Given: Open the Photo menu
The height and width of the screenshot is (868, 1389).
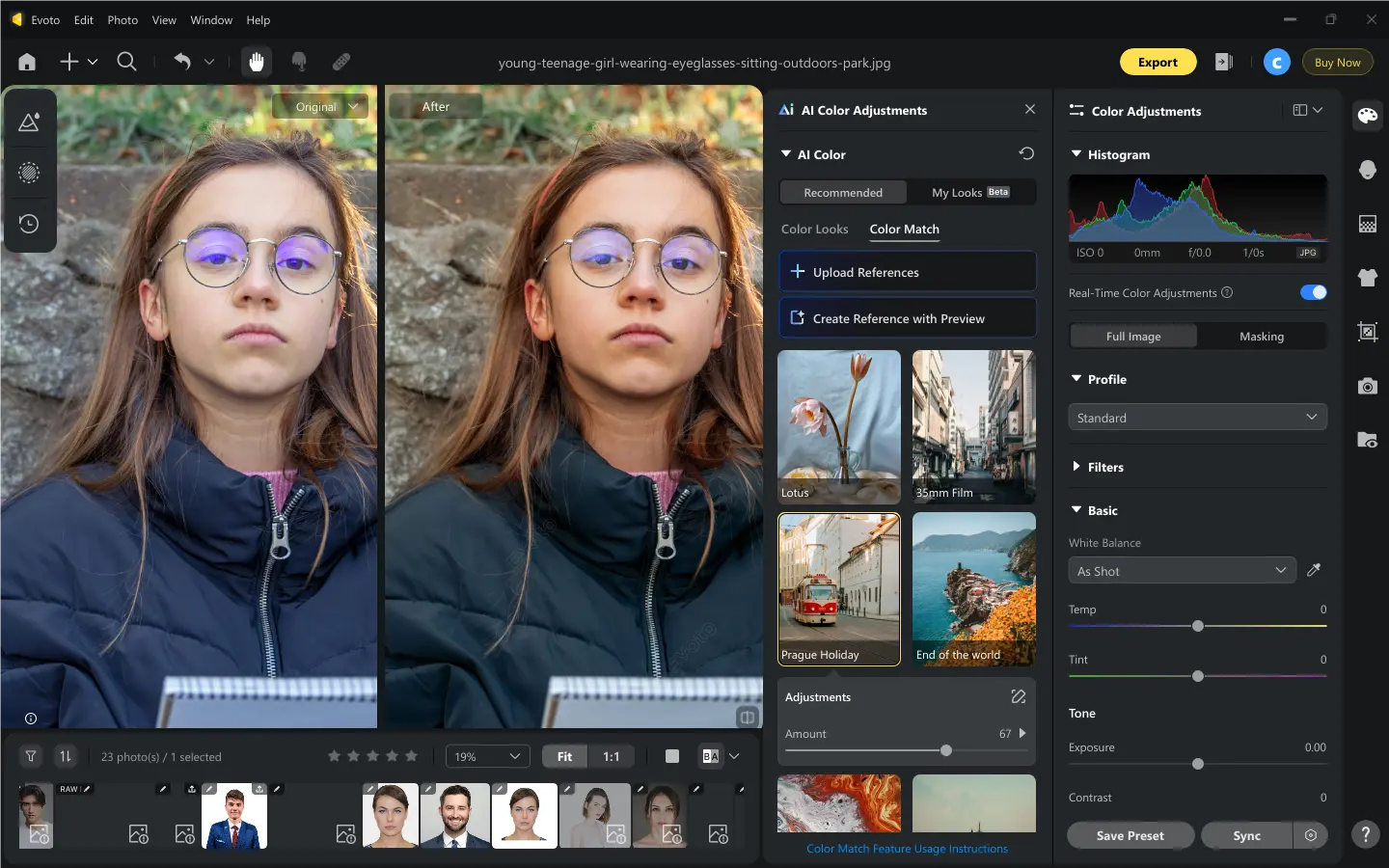Looking at the screenshot, I should [123, 19].
